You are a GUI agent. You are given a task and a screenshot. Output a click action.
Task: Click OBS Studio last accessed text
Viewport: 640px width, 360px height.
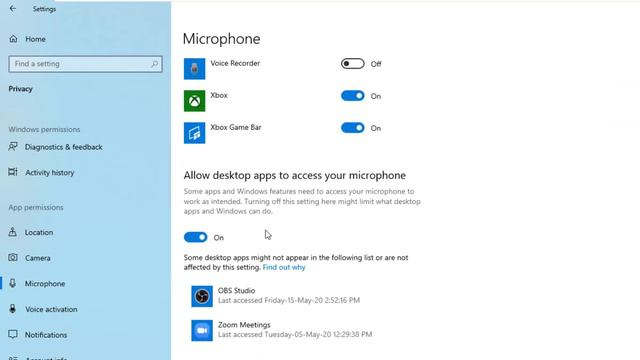click(289, 300)
